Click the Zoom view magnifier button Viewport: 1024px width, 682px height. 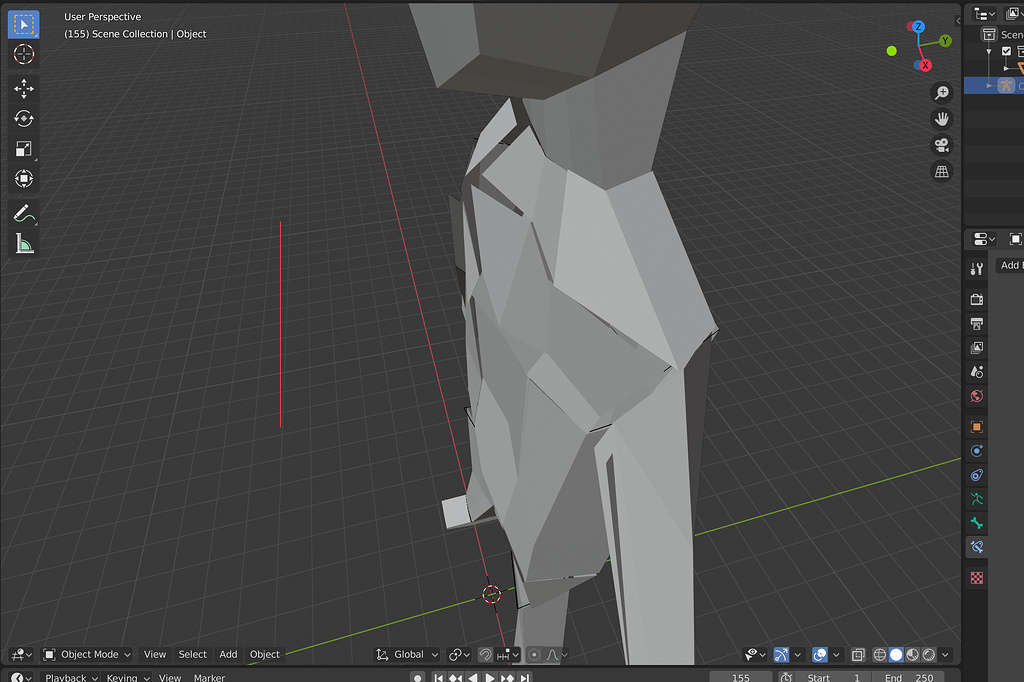(941, 93)
